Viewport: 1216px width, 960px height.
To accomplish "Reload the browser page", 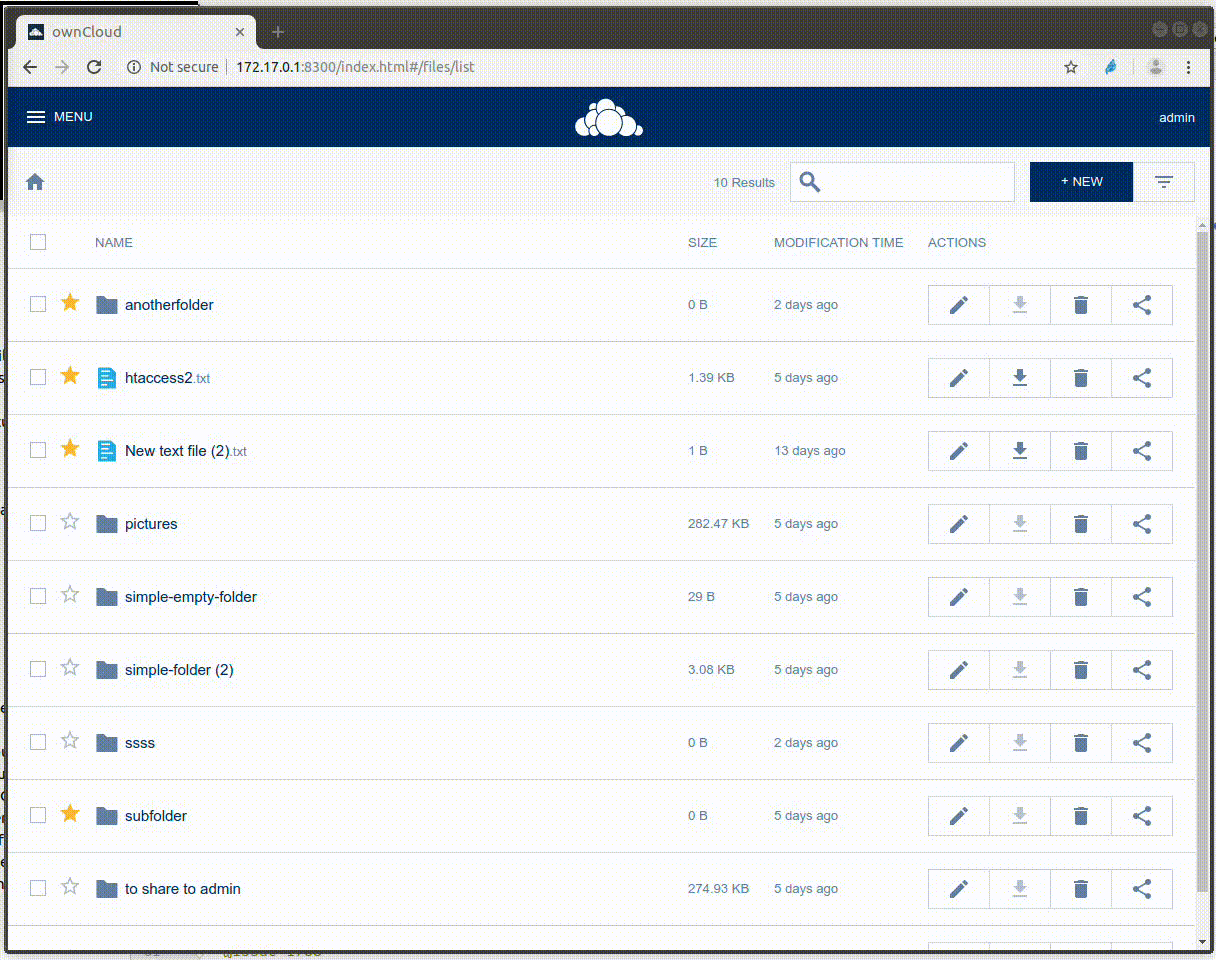I will click(x=94, y=67).
